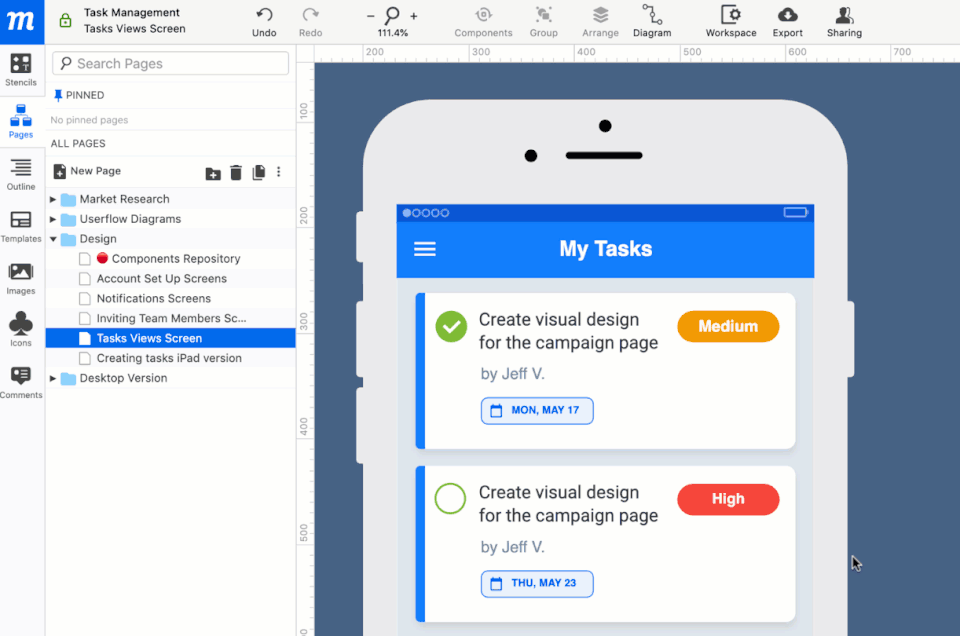Click the My Tasks header title
The width and height of the screenshot is (960, 636).
(606, 249)
